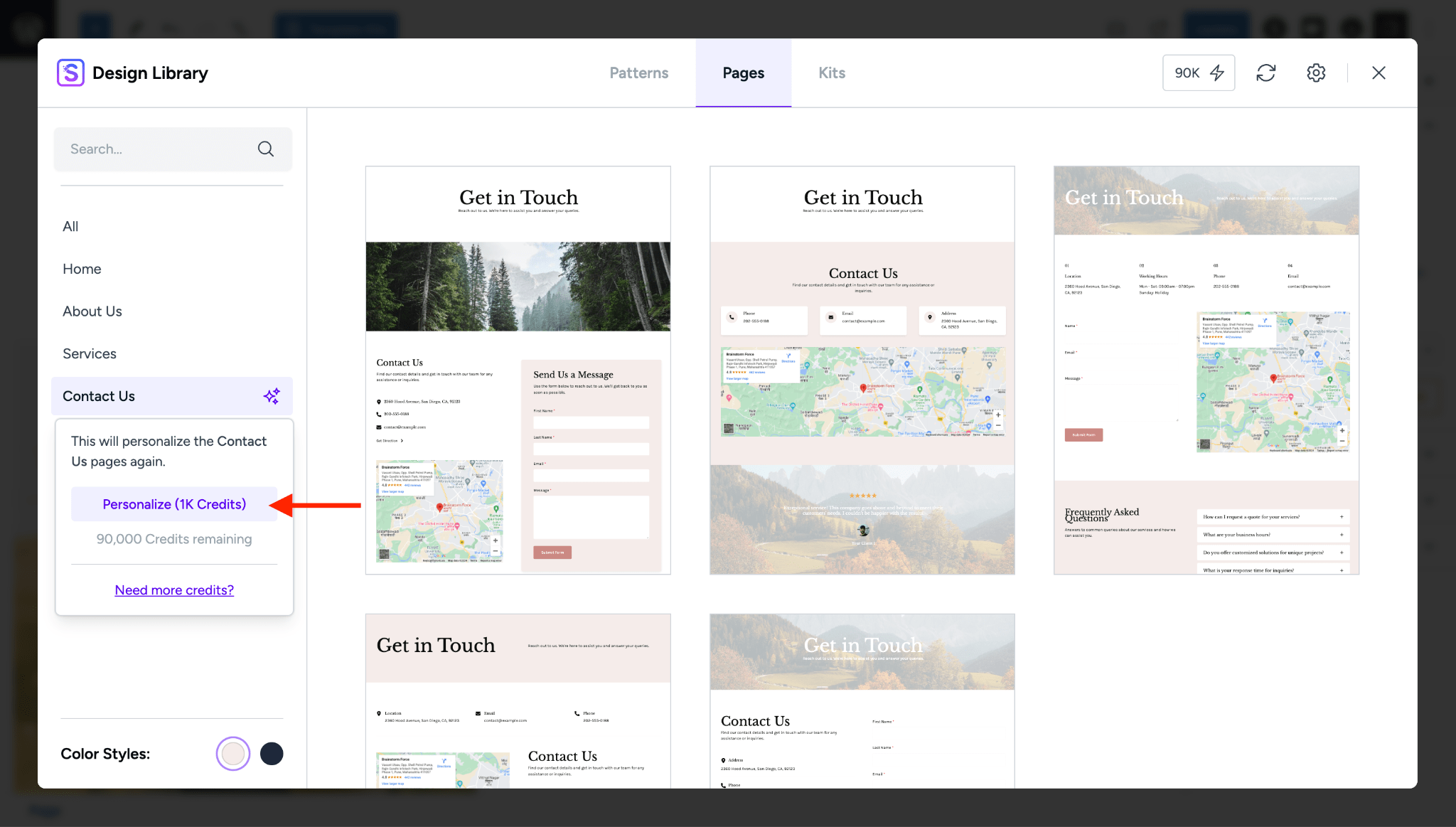This screenshot has height=827, width=1456.
Task: Open the contact page template with forest image
Action: coord(518,370)
